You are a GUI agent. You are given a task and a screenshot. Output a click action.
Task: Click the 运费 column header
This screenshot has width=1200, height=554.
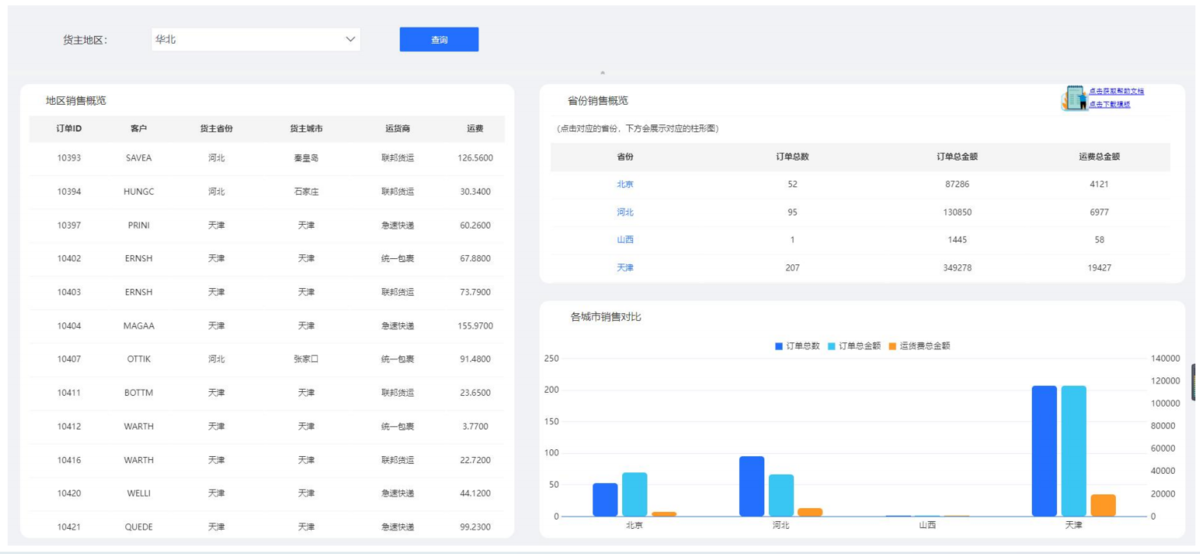(x=475, y=129)
